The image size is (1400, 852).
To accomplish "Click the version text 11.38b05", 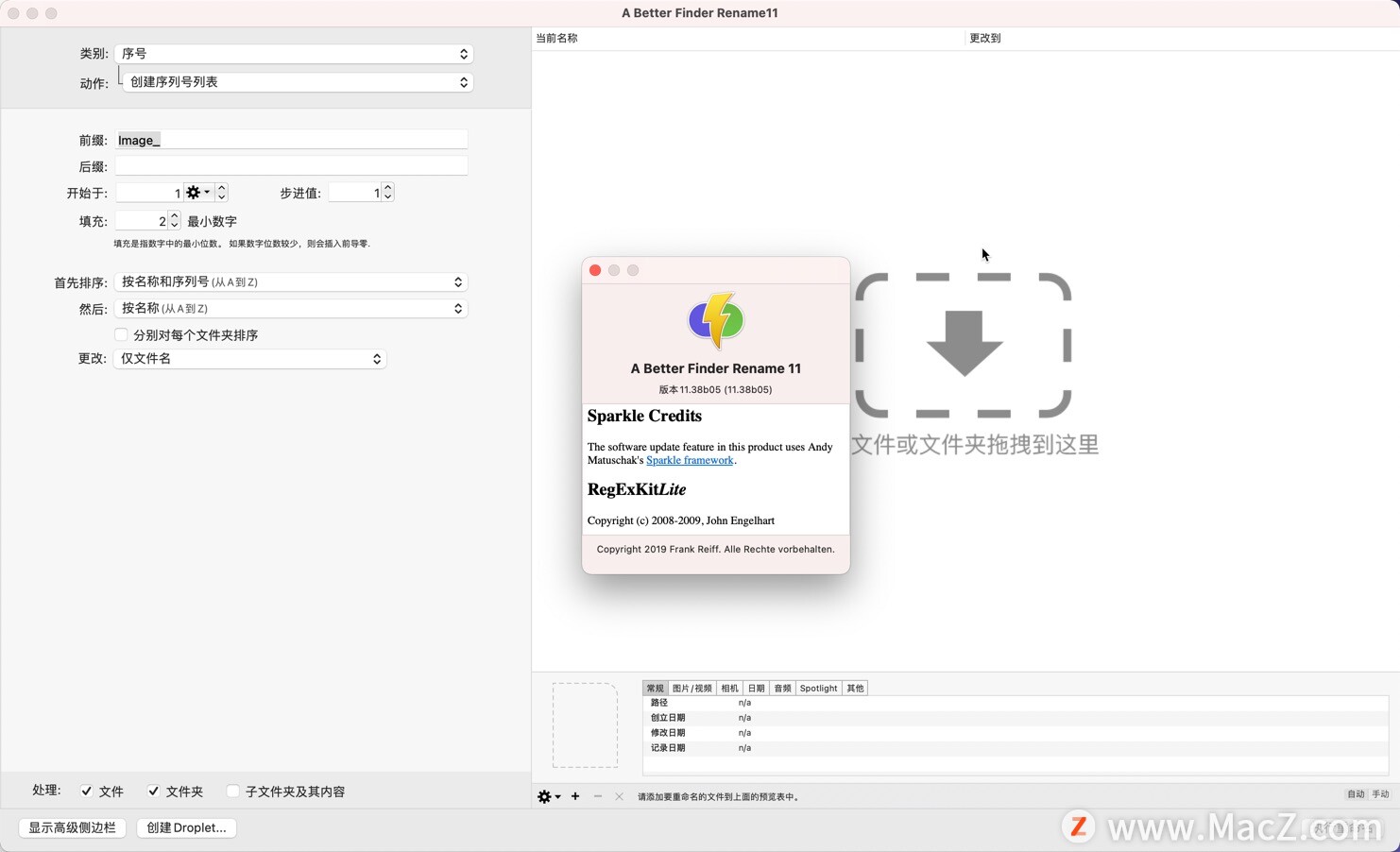I will [x=715, y=389].
